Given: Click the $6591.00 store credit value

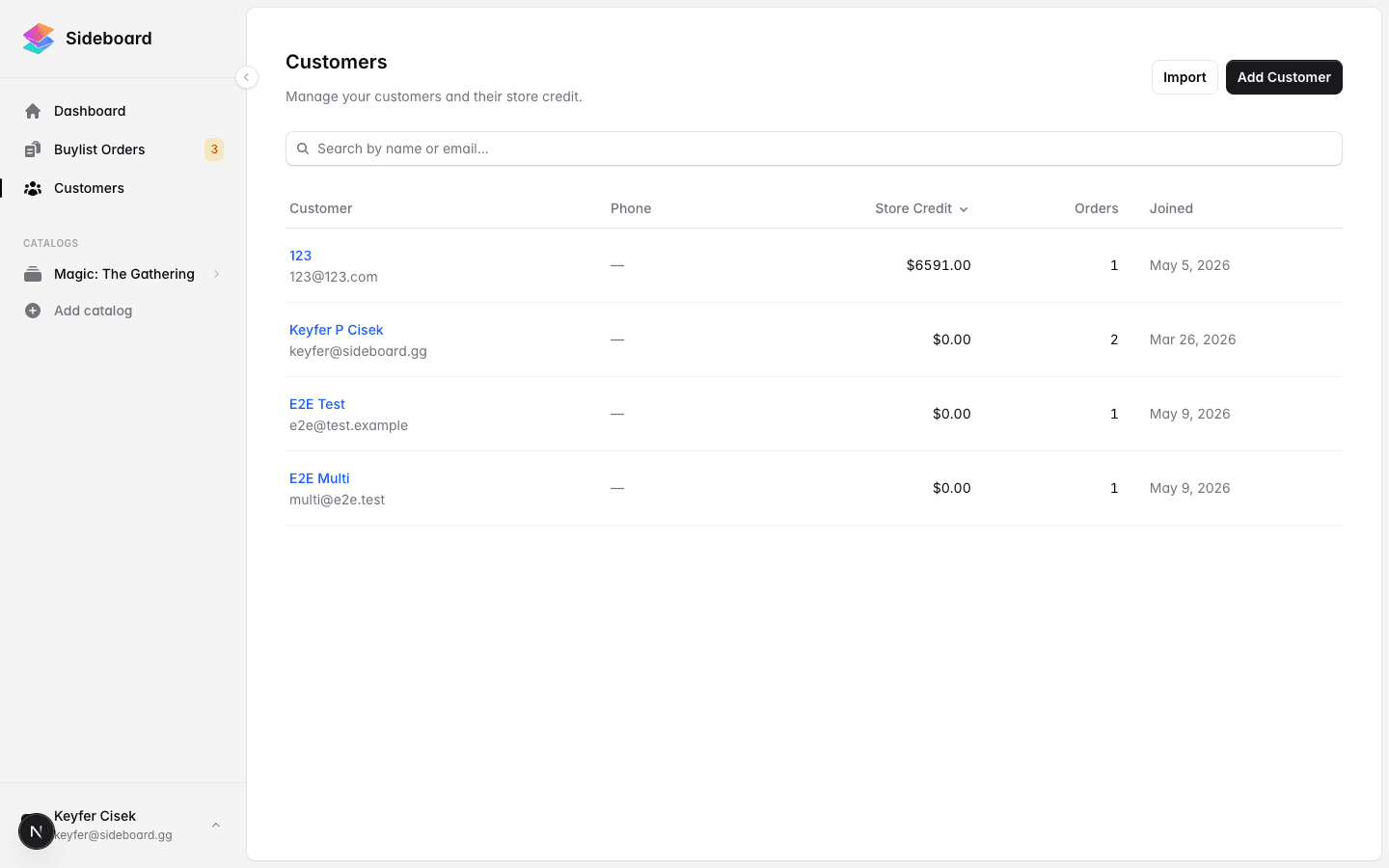Looking at the screenshot, I should pyautogui.click(x=939, y=265).
